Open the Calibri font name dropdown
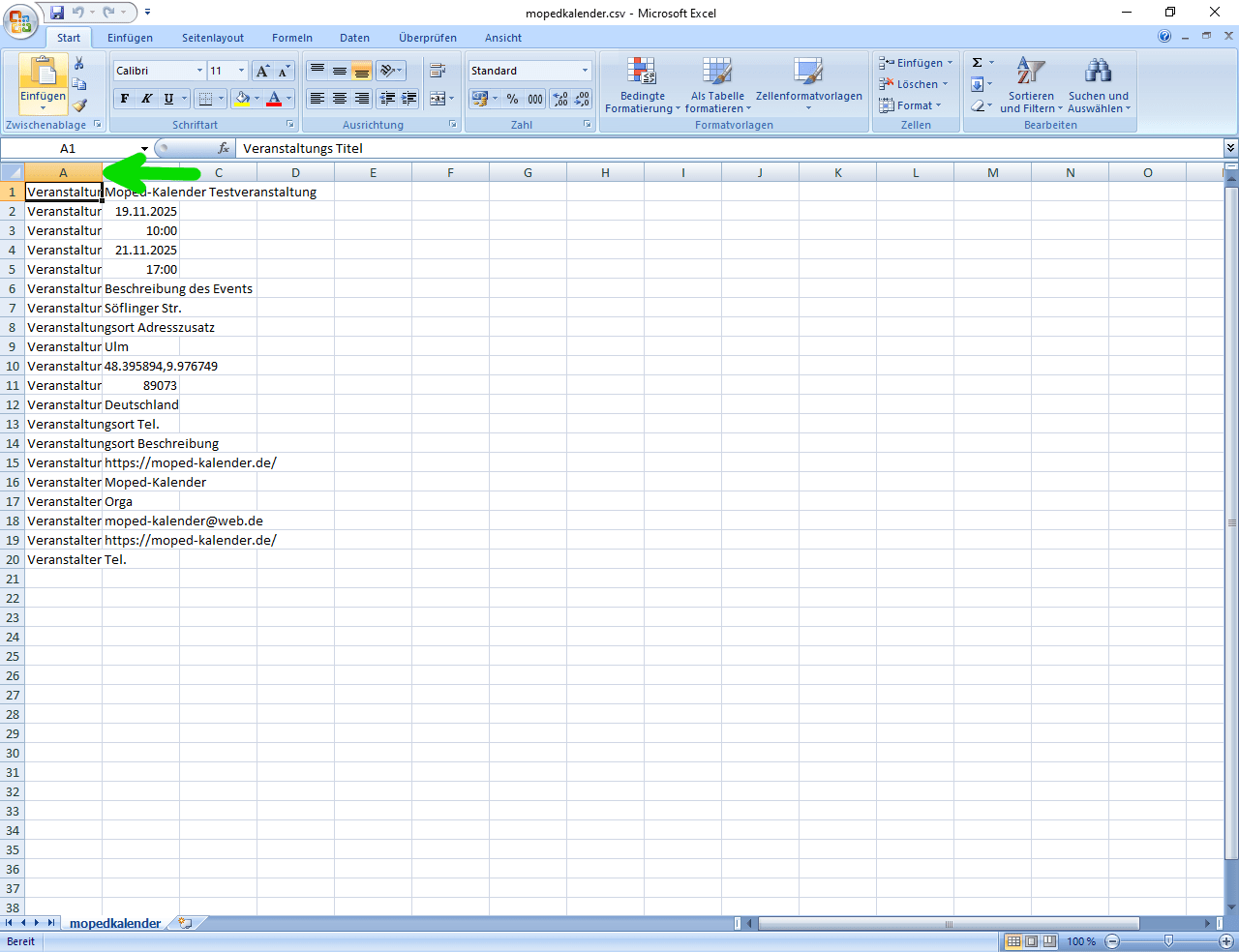The image size is (1239, 952). tap(199, 71)
